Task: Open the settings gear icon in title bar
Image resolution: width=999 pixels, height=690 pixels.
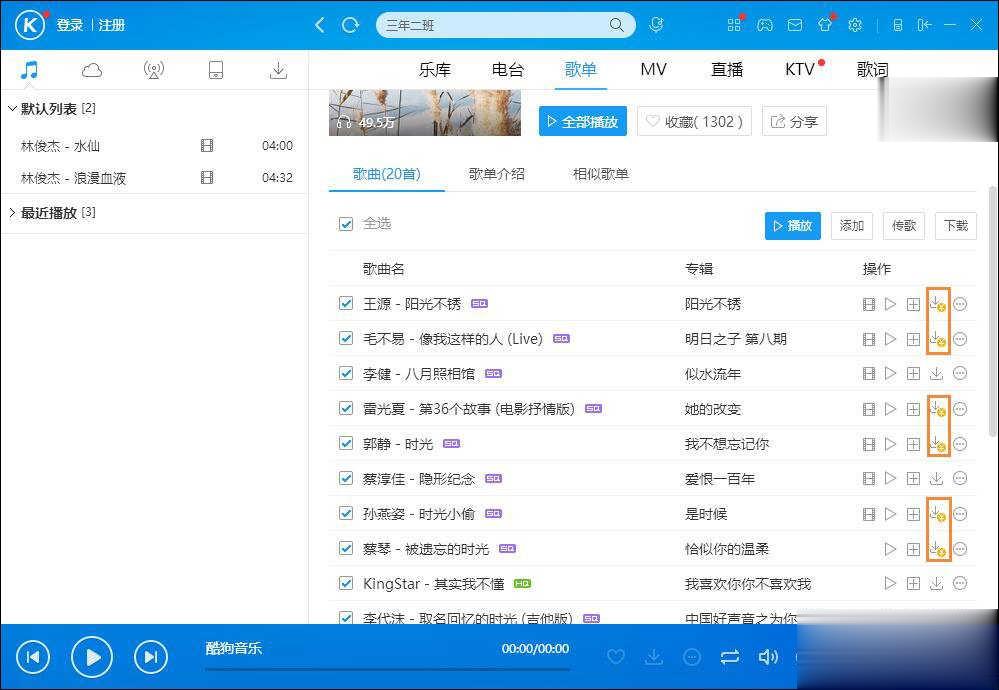Action: coord(855,24)
